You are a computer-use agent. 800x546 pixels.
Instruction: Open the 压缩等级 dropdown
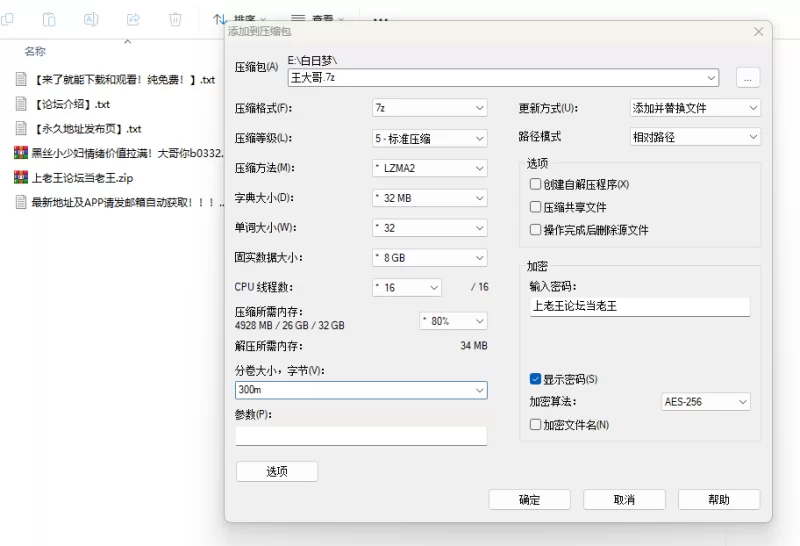[429, 138]
